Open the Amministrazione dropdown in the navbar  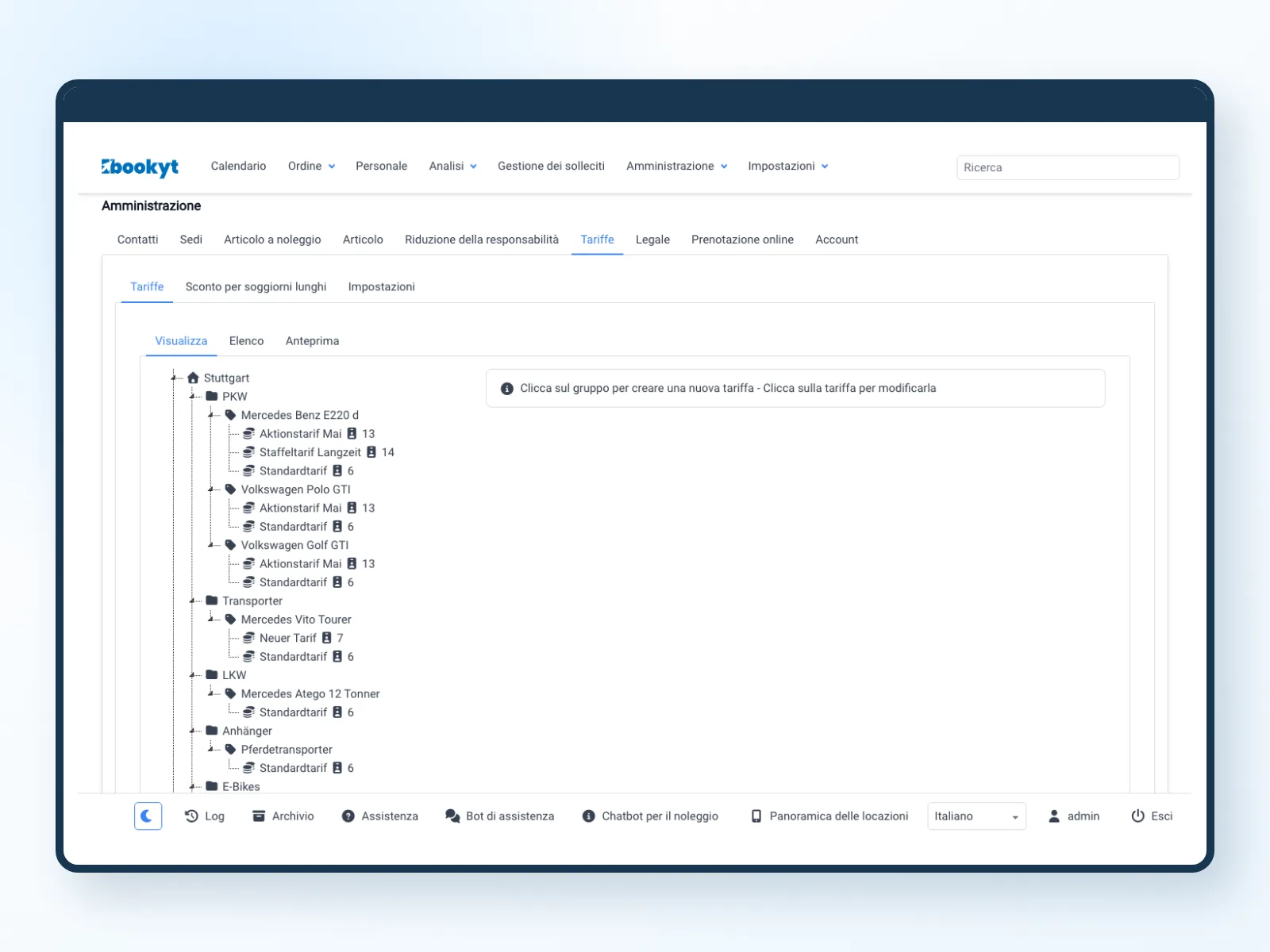coord(676,166)
